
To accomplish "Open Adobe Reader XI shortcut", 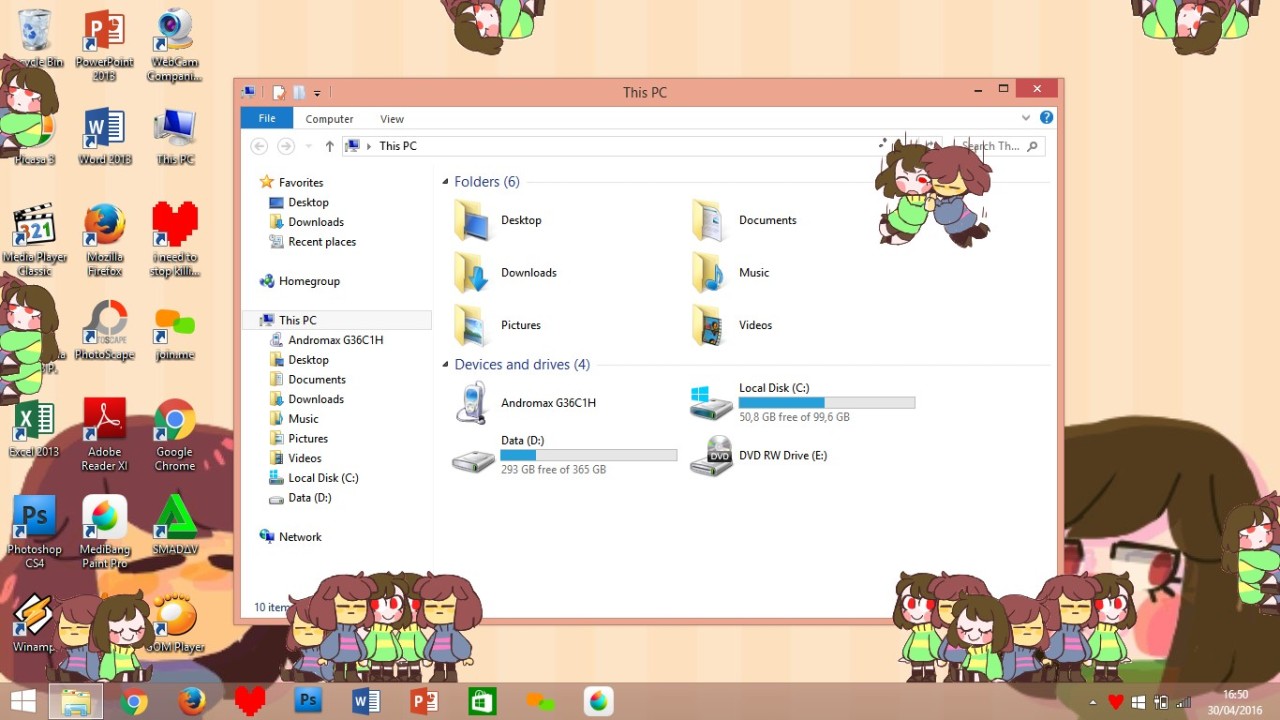I will (104, 435).
